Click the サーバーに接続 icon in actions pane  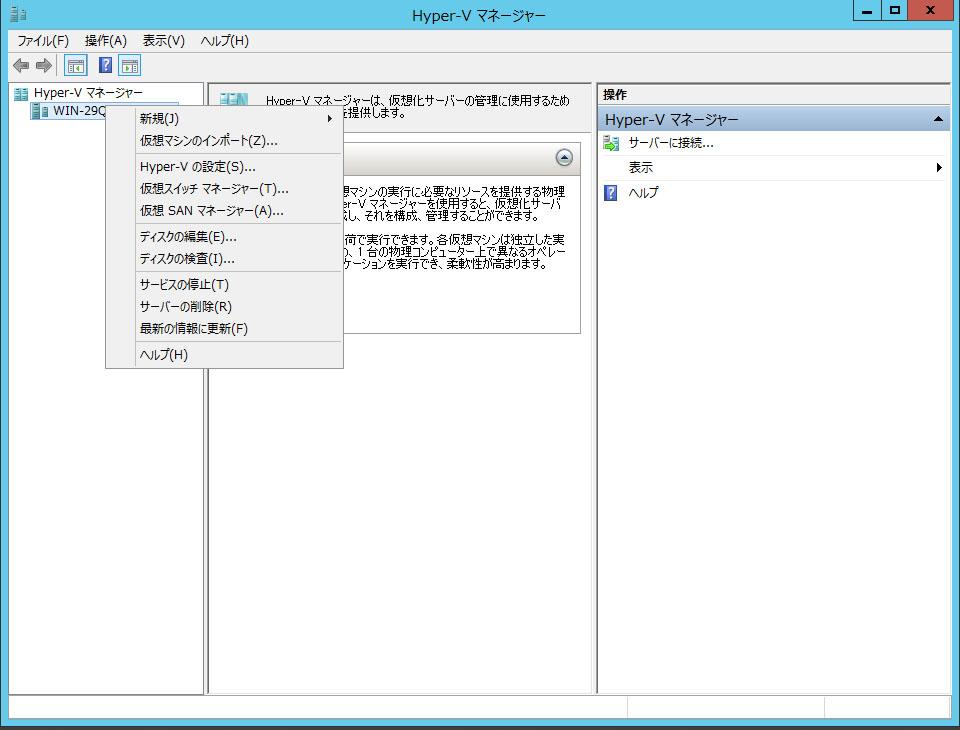click(611, 143)
